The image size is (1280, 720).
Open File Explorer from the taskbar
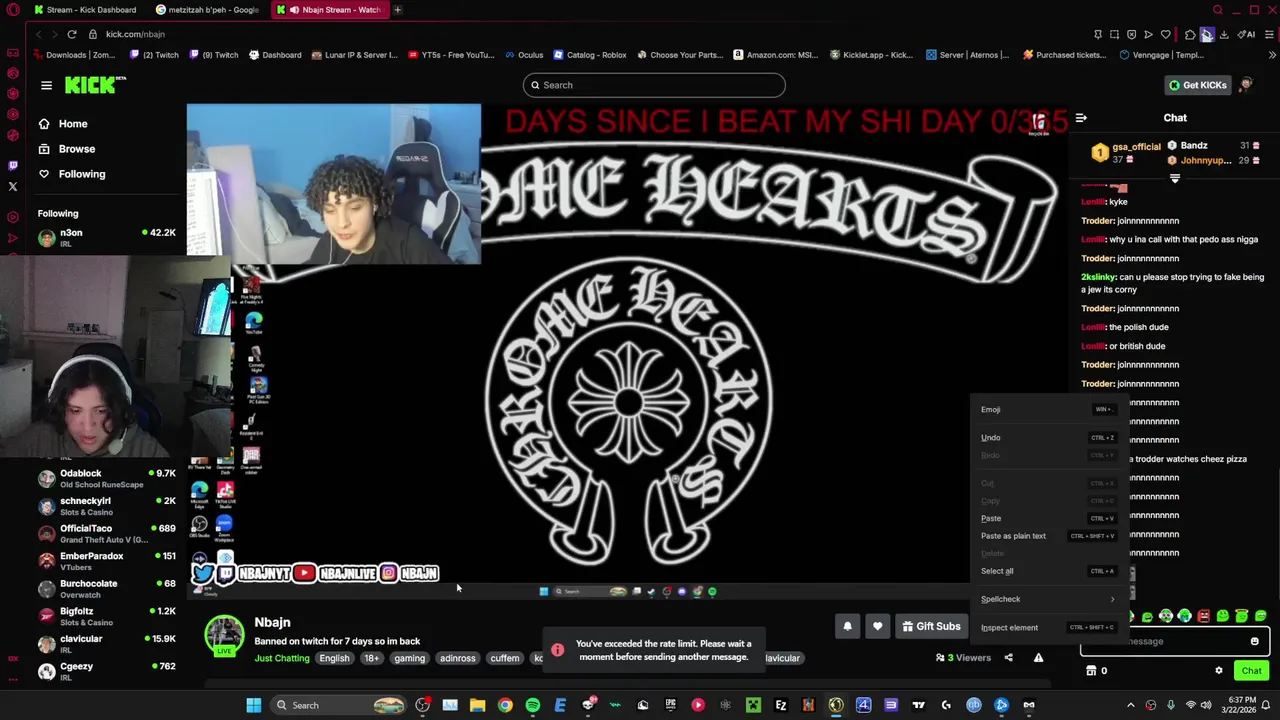478,705
